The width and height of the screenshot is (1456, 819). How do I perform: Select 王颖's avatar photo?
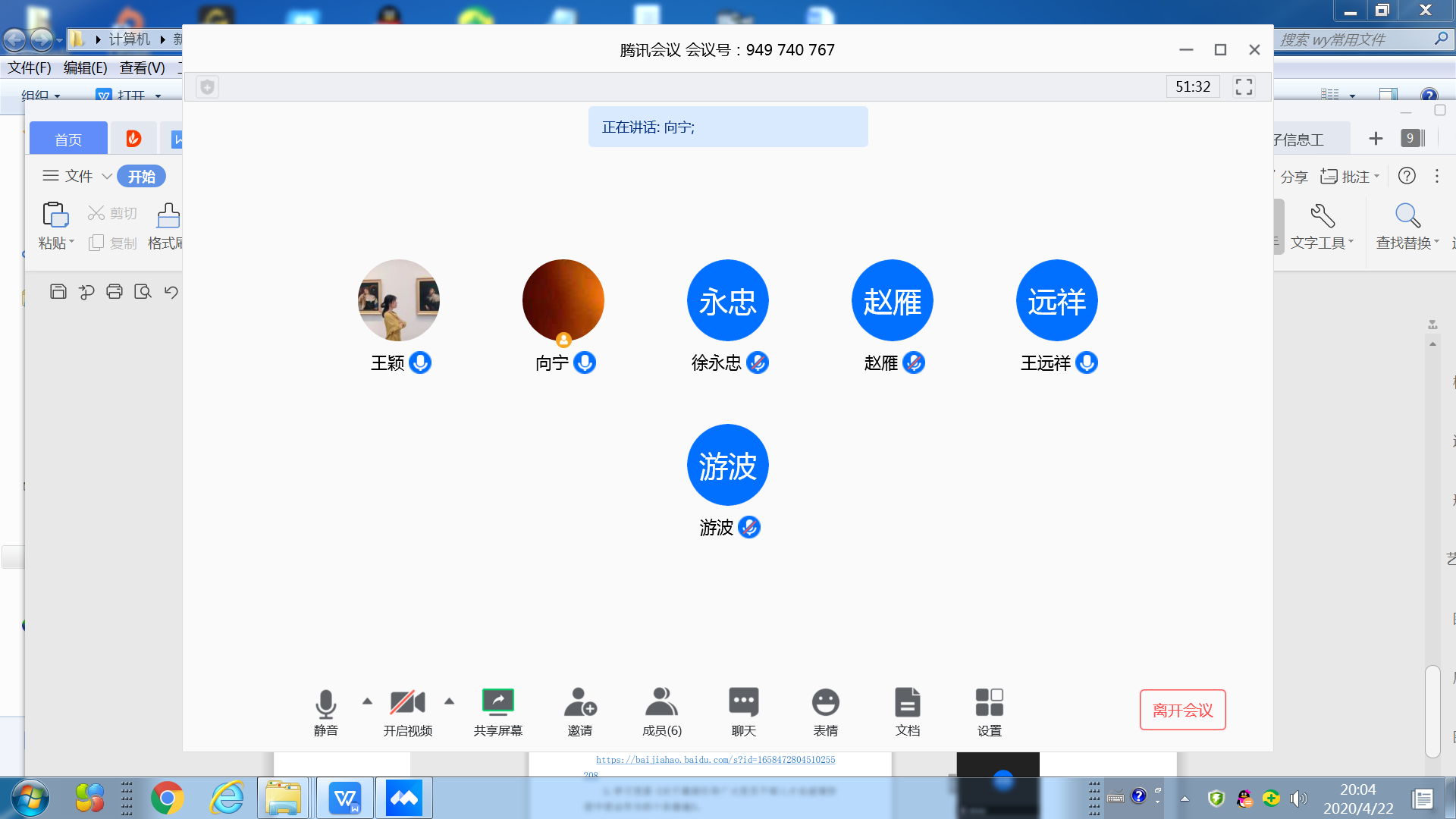pos(399,300)
